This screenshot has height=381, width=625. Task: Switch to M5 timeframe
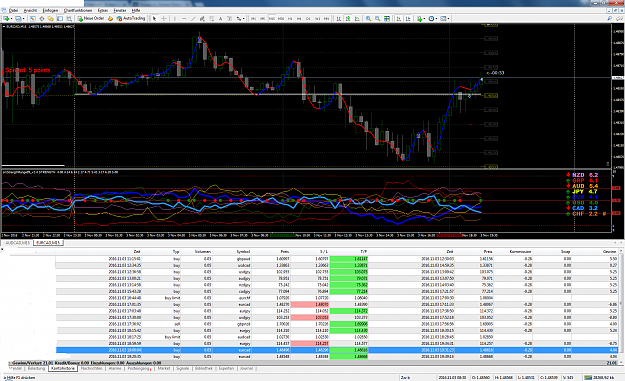263,18
